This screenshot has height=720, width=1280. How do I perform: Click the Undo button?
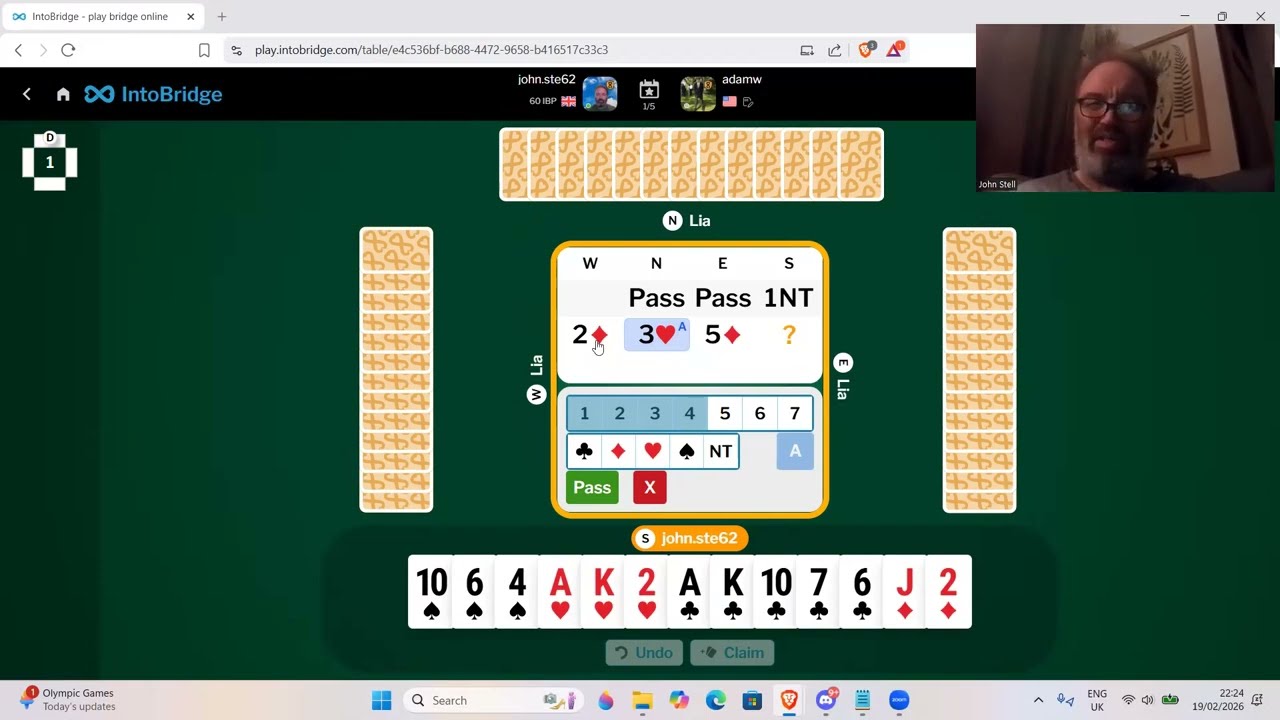(644, 653)
